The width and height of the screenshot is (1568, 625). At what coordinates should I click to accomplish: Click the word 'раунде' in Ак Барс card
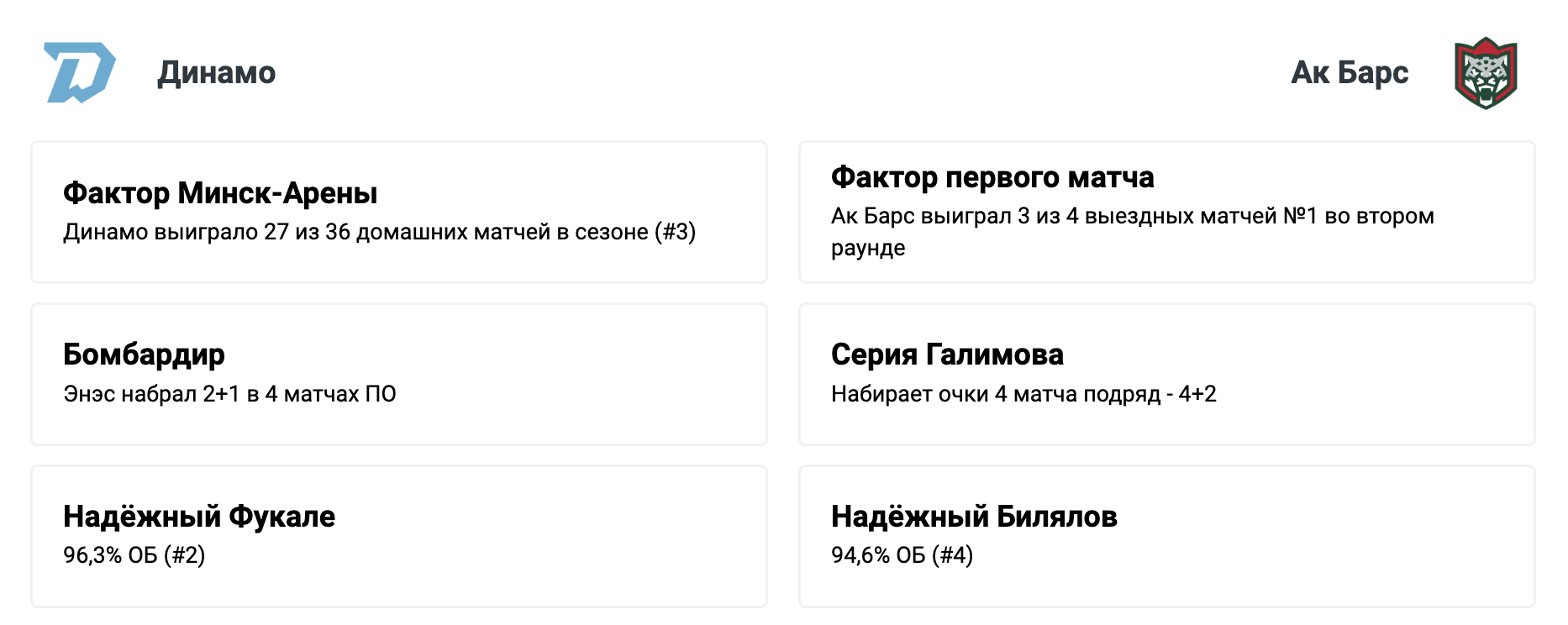click(868, 249)
